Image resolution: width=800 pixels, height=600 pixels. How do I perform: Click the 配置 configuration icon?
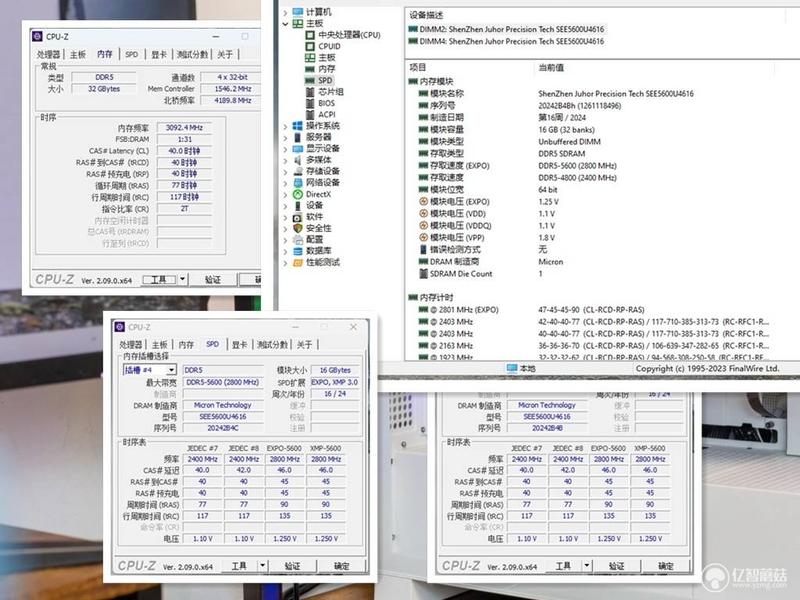point(298,240)
